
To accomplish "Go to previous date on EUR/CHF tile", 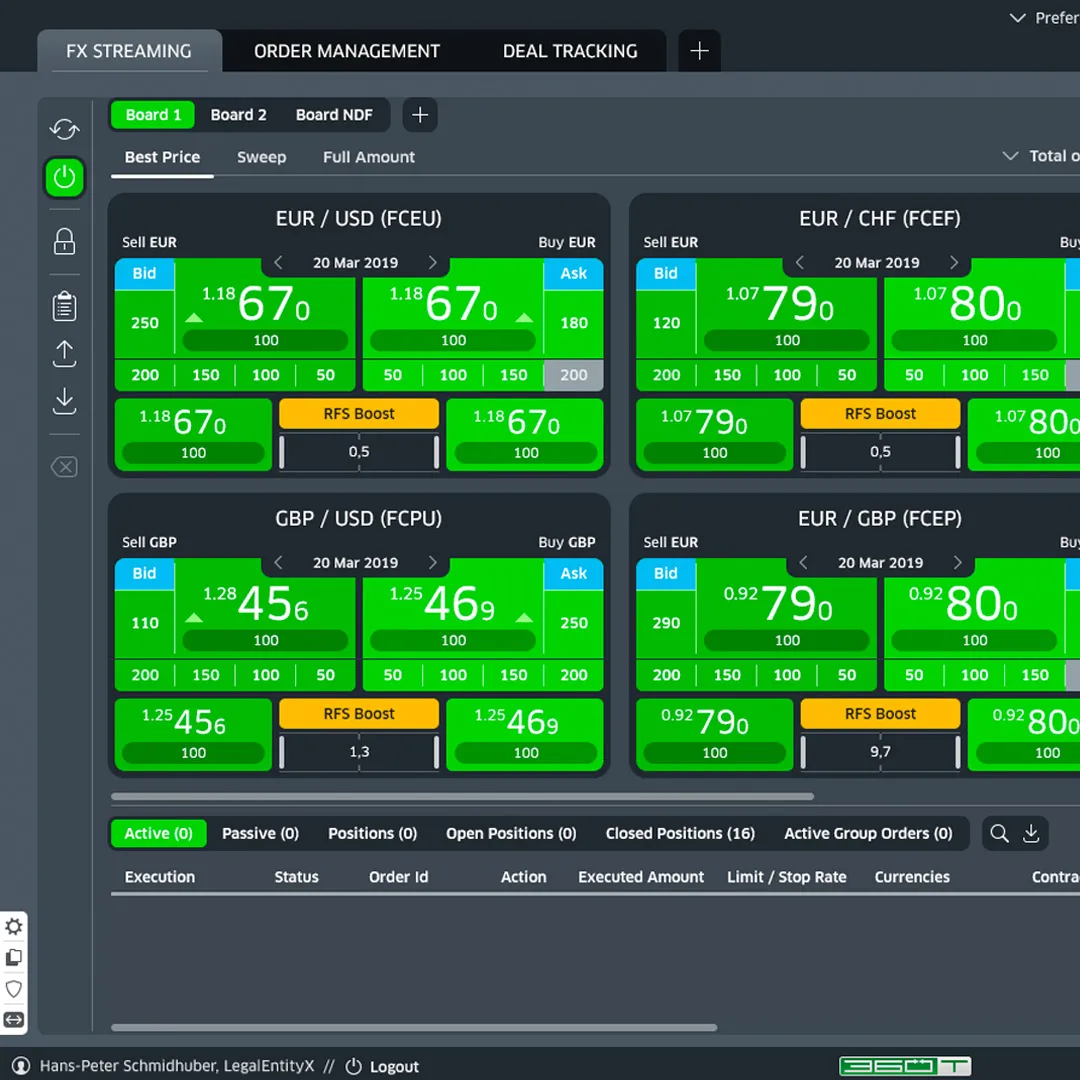I will [800, 262].
